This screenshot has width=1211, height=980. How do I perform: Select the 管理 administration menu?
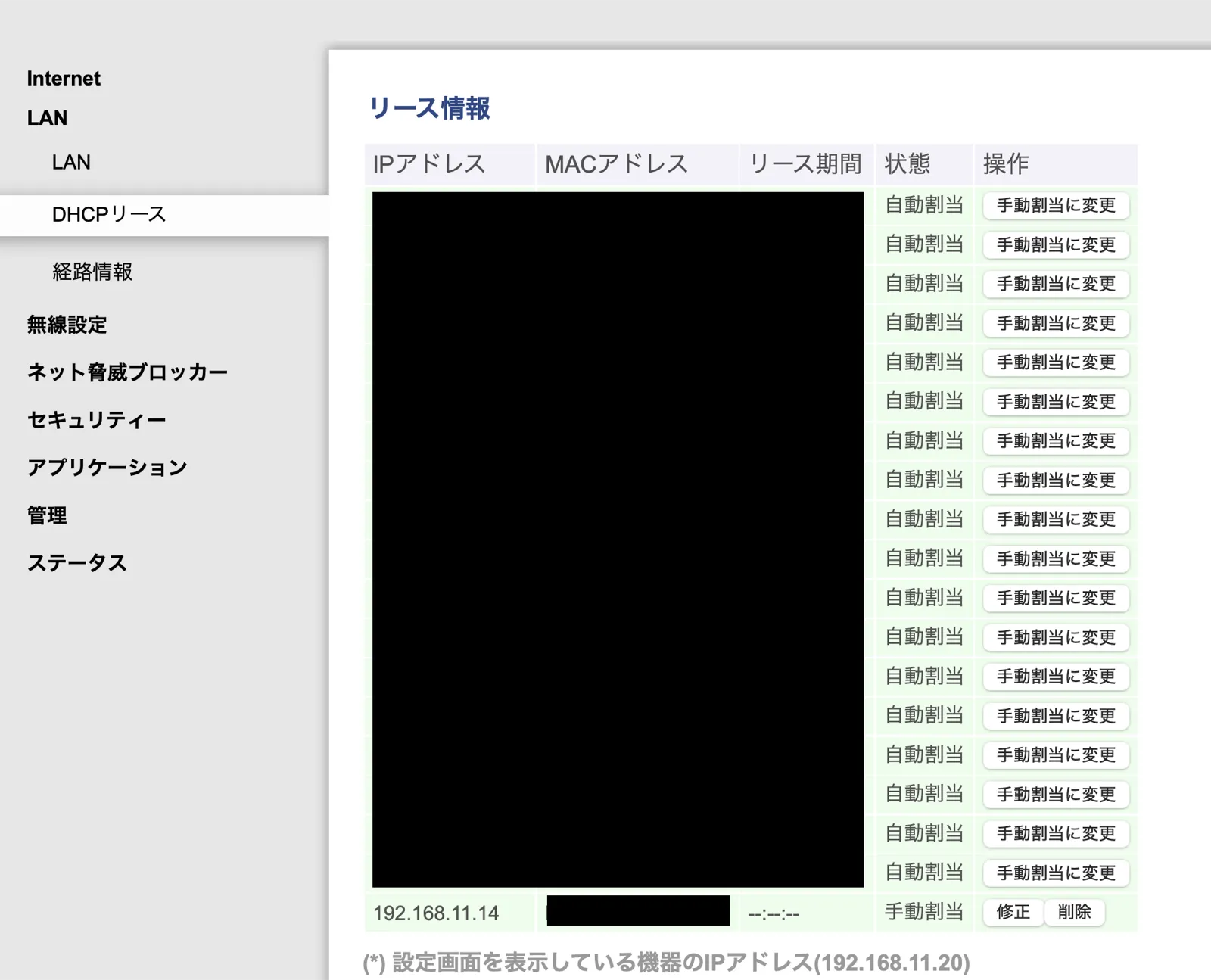46,515
